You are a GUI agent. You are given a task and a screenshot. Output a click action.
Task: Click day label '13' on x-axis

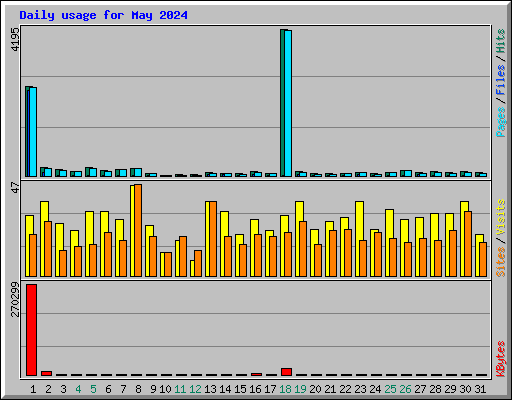(x=210, y=389)
